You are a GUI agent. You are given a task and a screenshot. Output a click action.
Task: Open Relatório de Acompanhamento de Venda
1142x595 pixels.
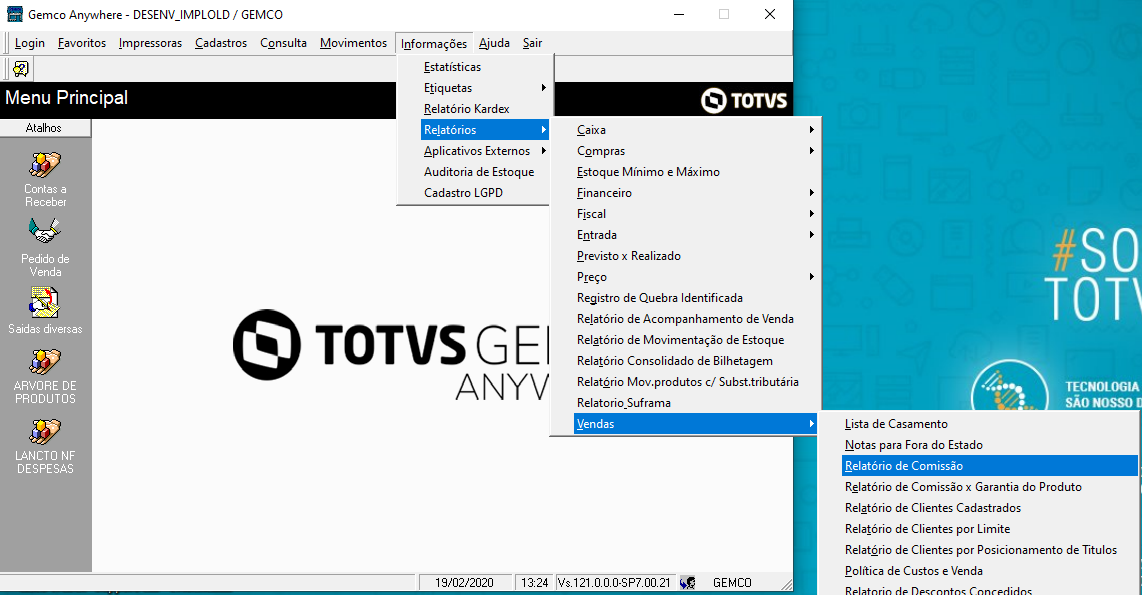[x=685, y=319]
